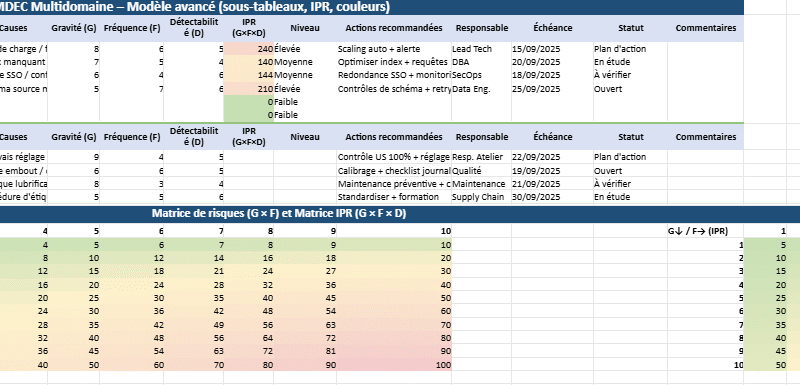
Task: Click the "Redondance SSO + monitori" cell
Action: click(x=393, y=75)
